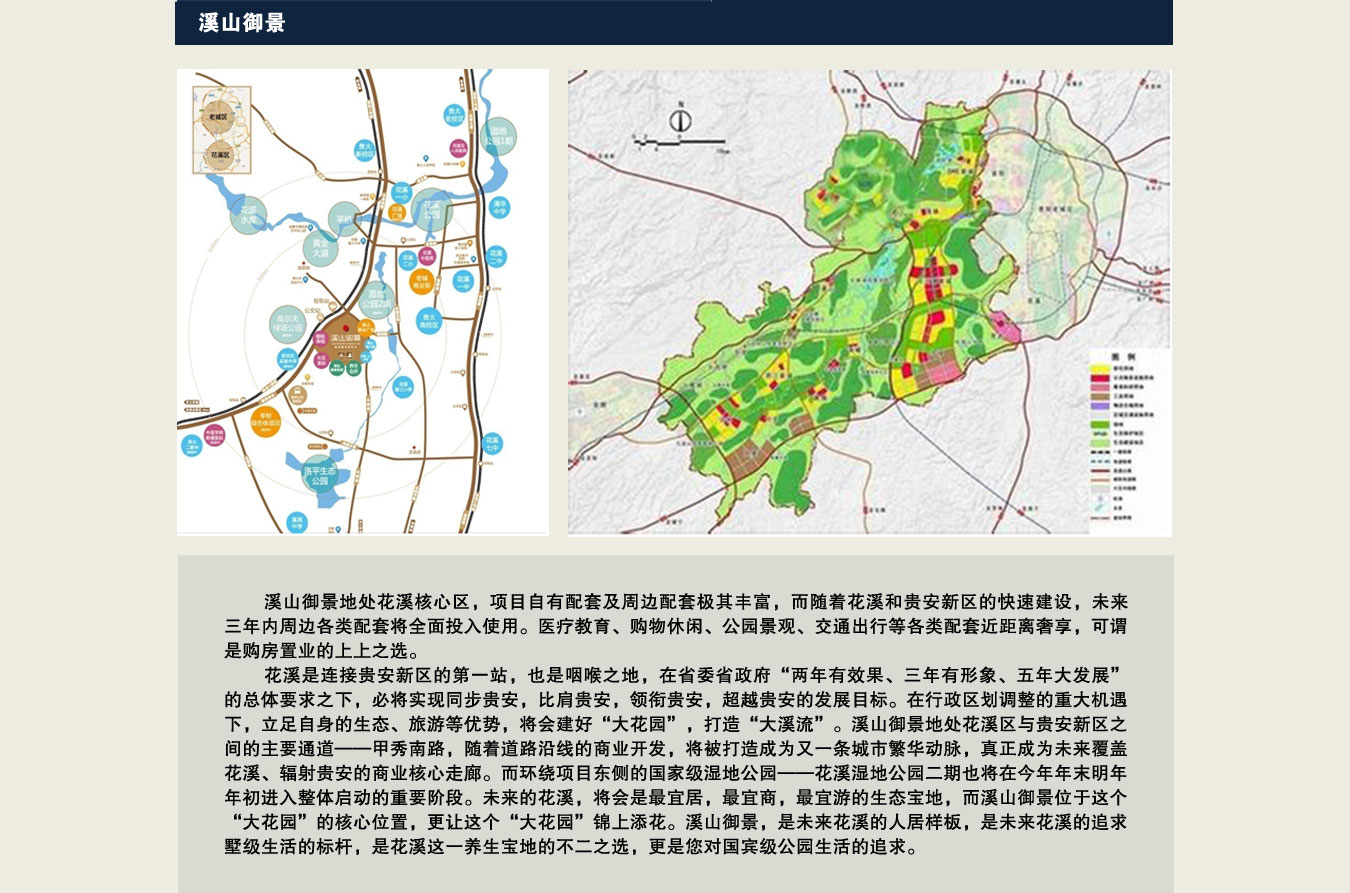Click the 花溪公园 circle marker
The width and height of the screenshot is (1350, 893).
pyautogui.click(x=432, y=209)
